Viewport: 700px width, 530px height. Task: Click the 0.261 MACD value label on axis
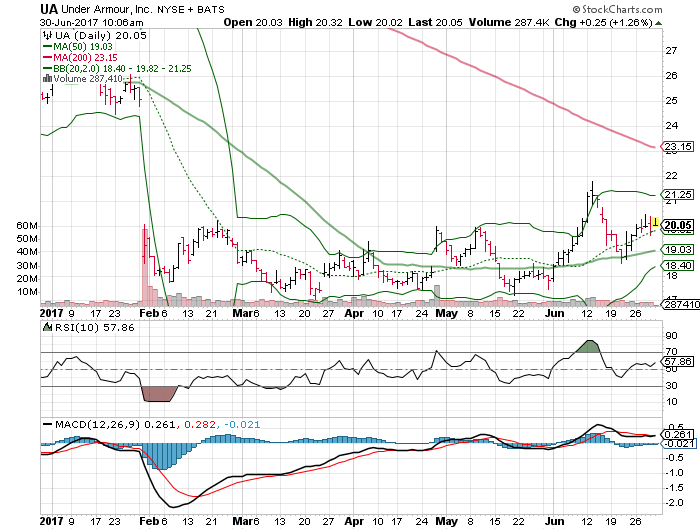(x=678, y=434)
